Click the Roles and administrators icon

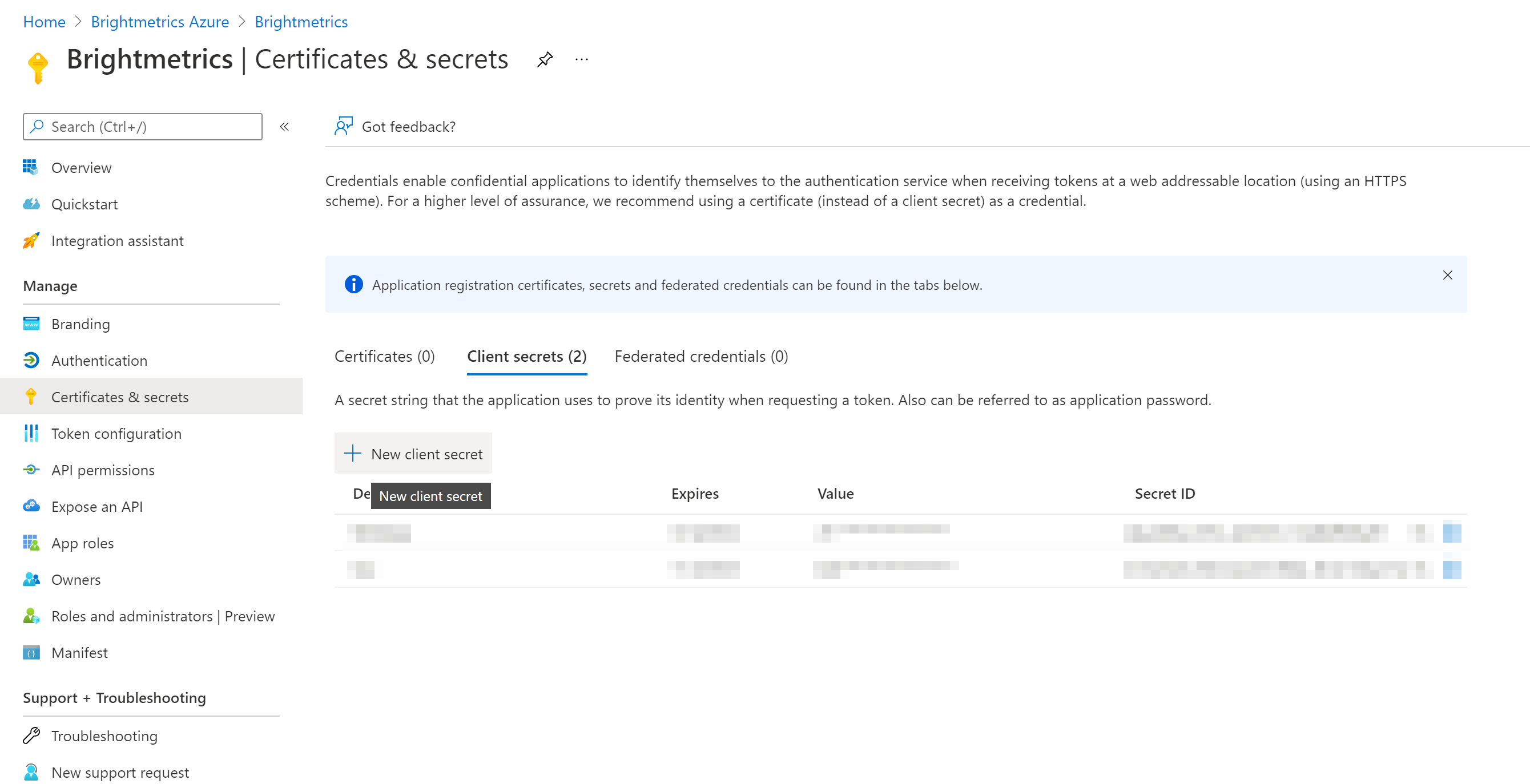(31, 616)
